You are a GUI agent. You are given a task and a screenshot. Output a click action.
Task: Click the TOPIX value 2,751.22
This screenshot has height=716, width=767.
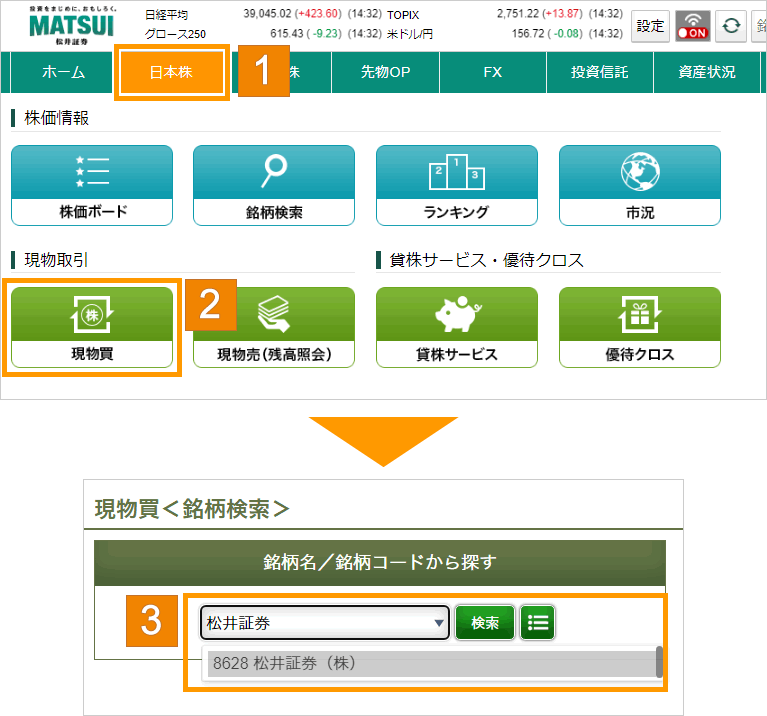518,14
